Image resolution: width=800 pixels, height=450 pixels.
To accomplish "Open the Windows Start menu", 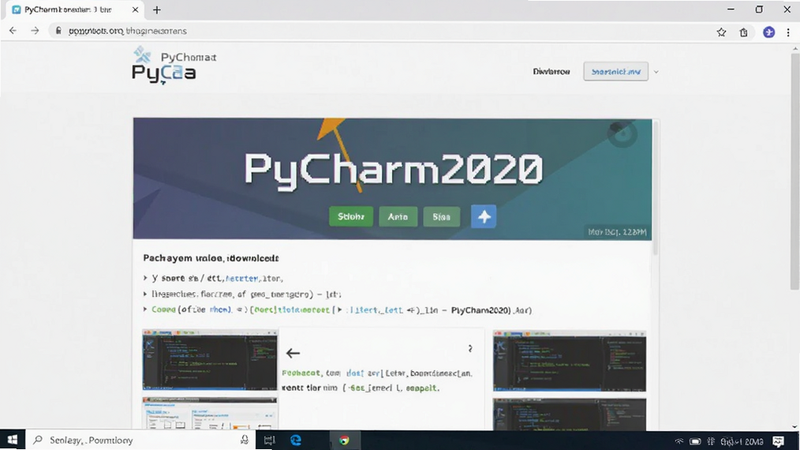I will tap(12, 440).
